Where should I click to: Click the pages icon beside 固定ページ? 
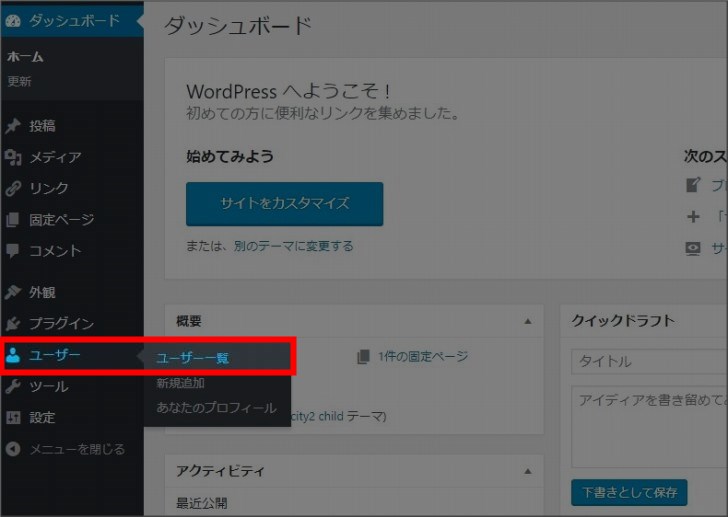[x=13, y=219]
